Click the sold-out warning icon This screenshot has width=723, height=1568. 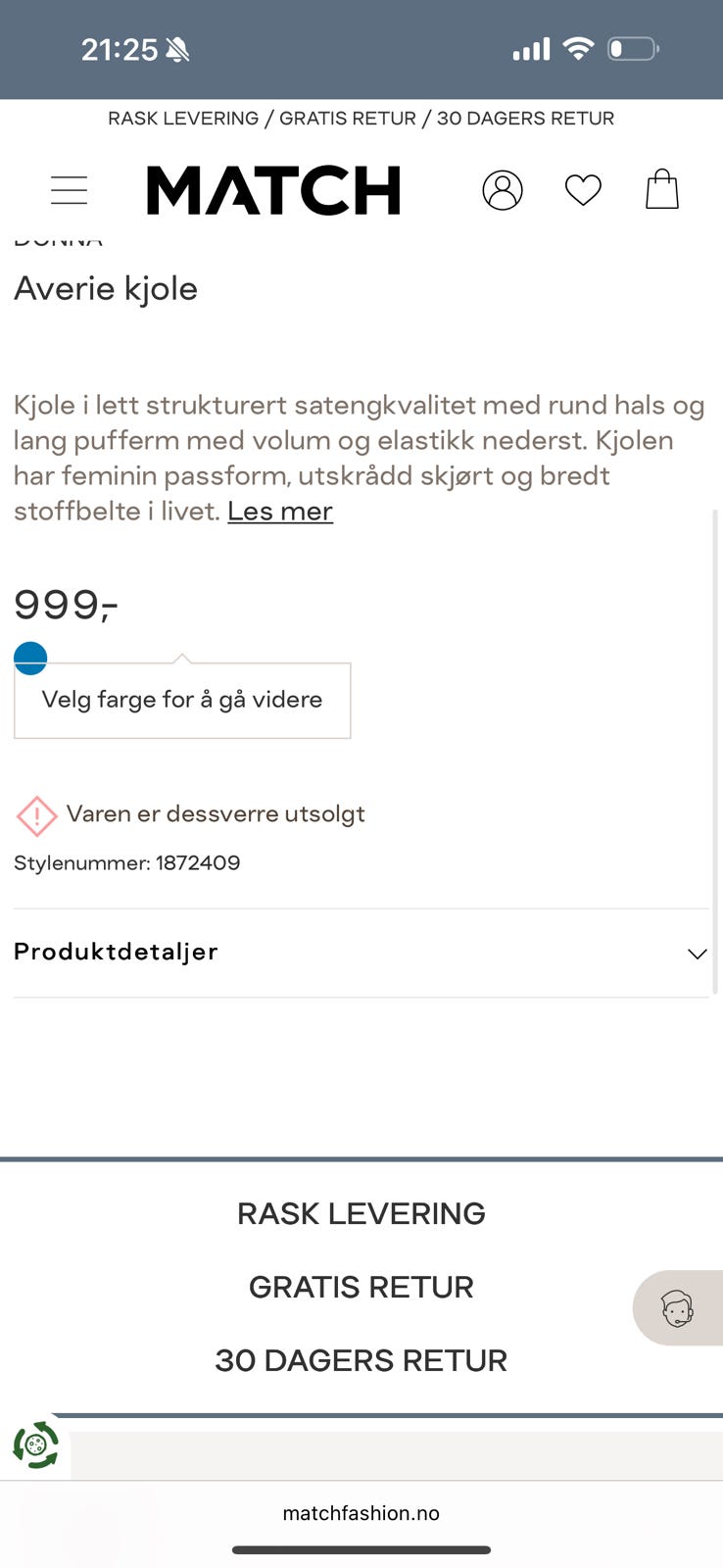tap(36, 815)
